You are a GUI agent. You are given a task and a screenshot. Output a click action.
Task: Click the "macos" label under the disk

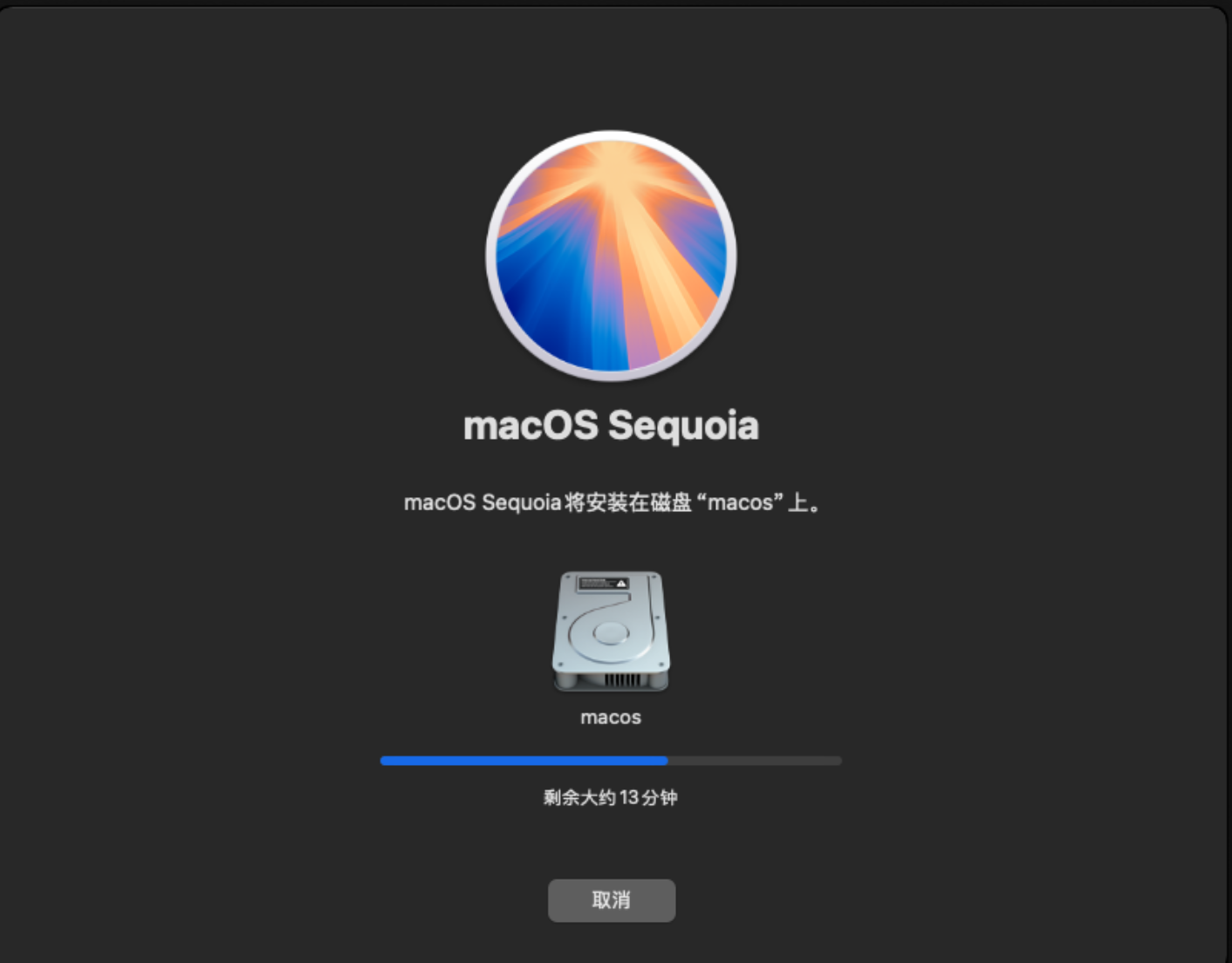pos(611,718)
